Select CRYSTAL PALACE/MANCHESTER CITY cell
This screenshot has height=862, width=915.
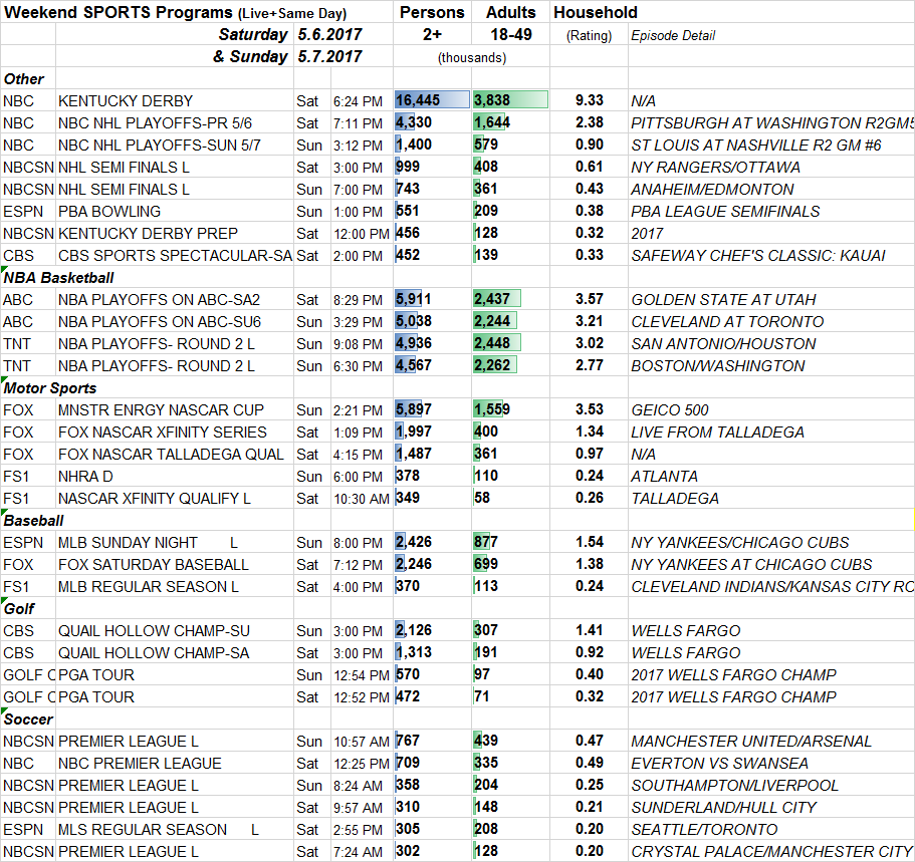[771, 852]
